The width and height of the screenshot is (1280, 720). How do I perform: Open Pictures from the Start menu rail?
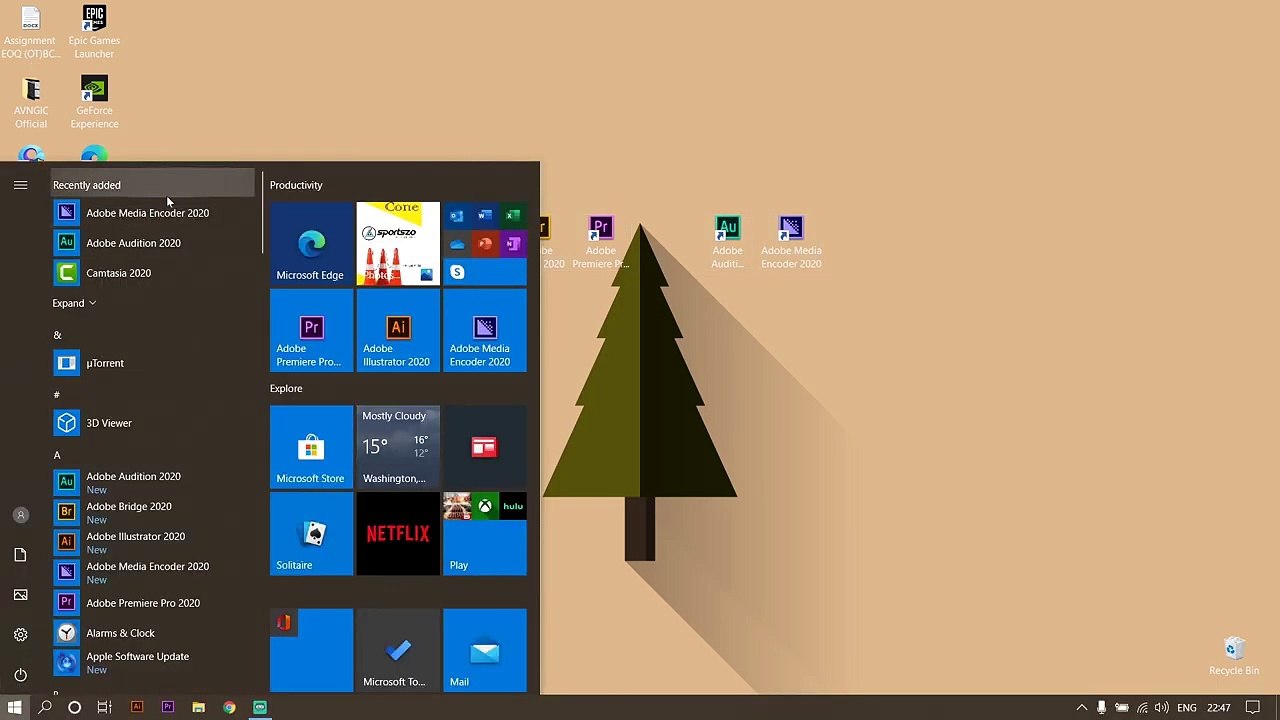[x=20, y=595]
